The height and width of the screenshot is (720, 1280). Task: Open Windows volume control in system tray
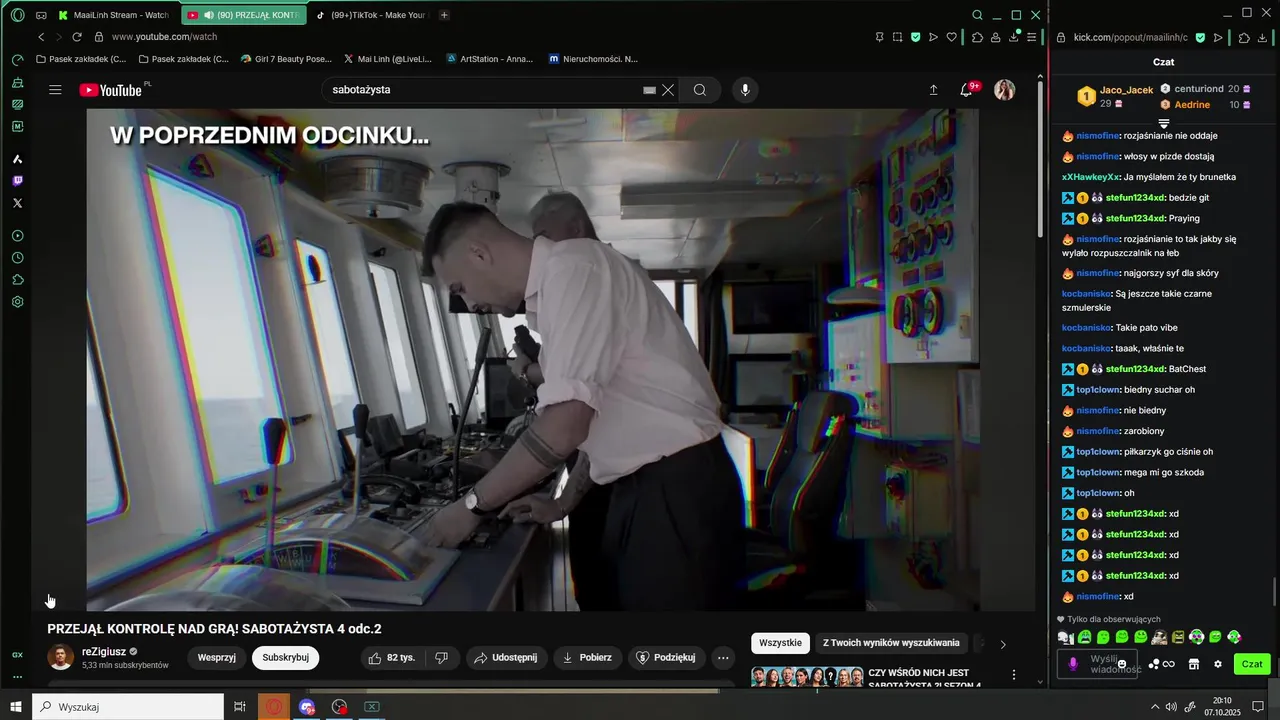click(x=1171, y=707)
